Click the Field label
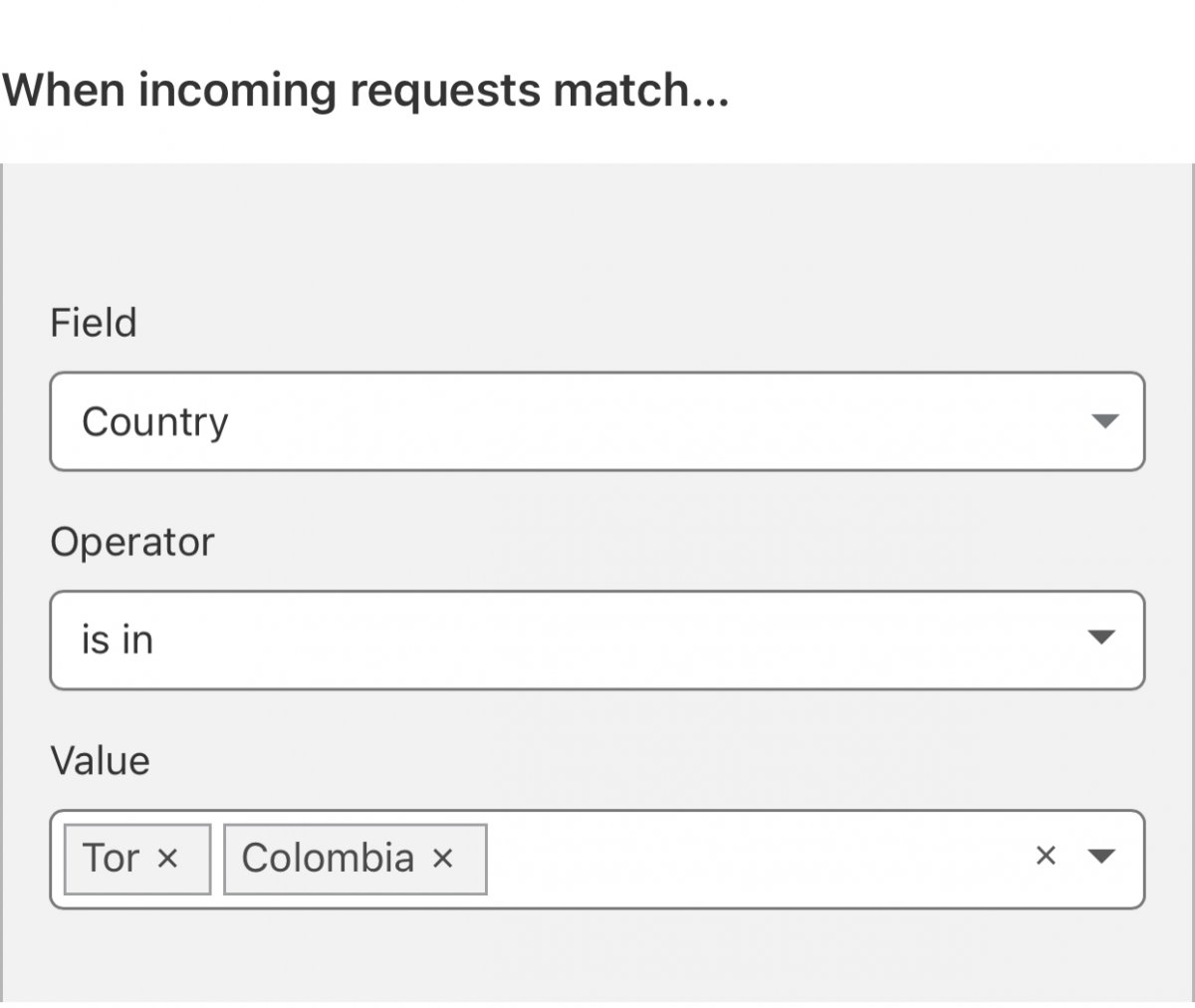The image size is (1195, 1008). pyautogui.click(x=94, y=323)
